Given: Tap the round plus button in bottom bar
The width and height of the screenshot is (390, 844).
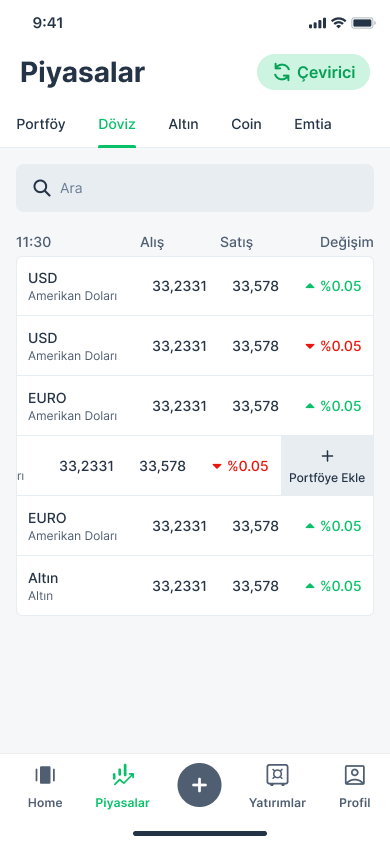Looking at the screenshot, I should click(x=200, y=785).
